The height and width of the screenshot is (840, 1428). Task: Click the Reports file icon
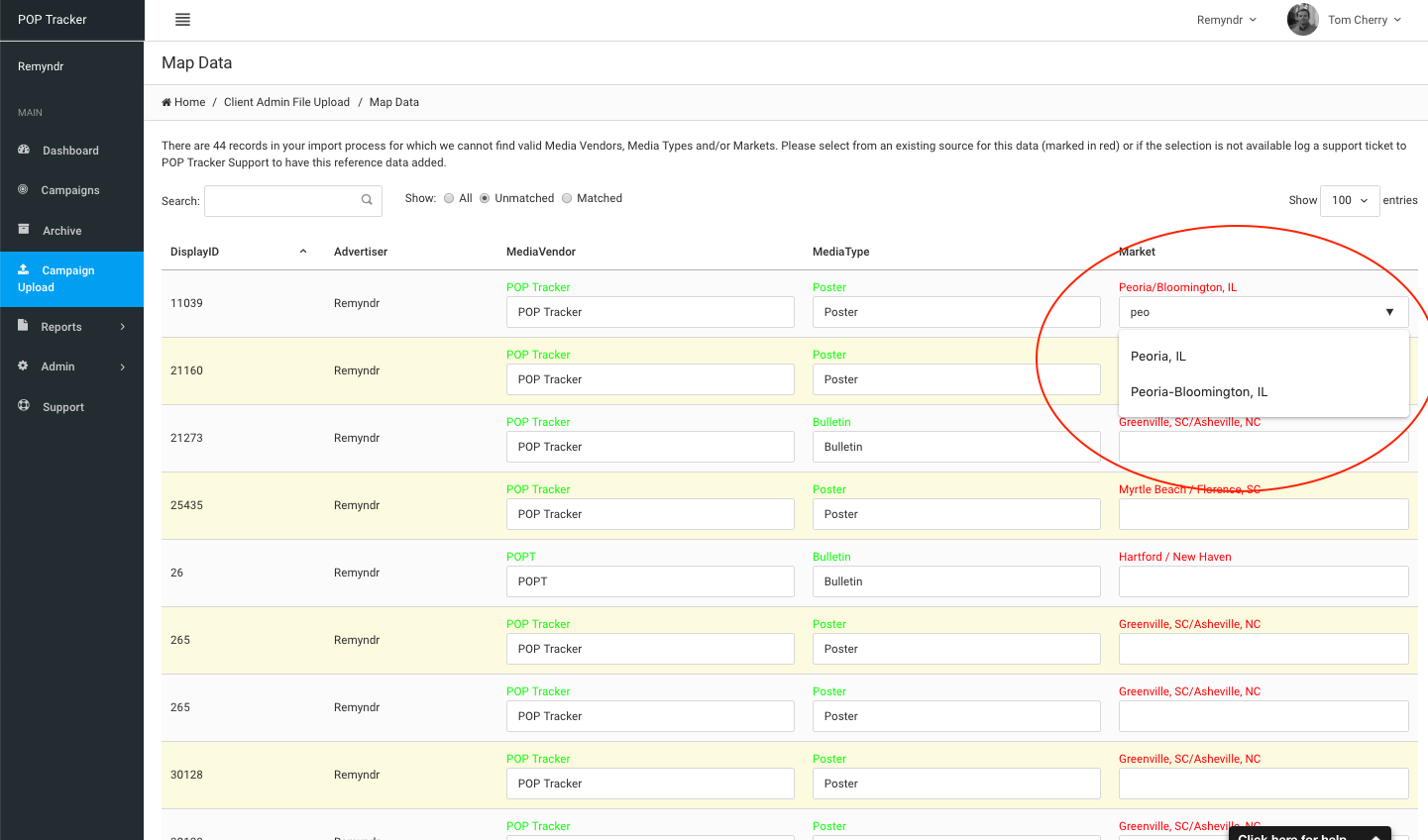point(23,325)
